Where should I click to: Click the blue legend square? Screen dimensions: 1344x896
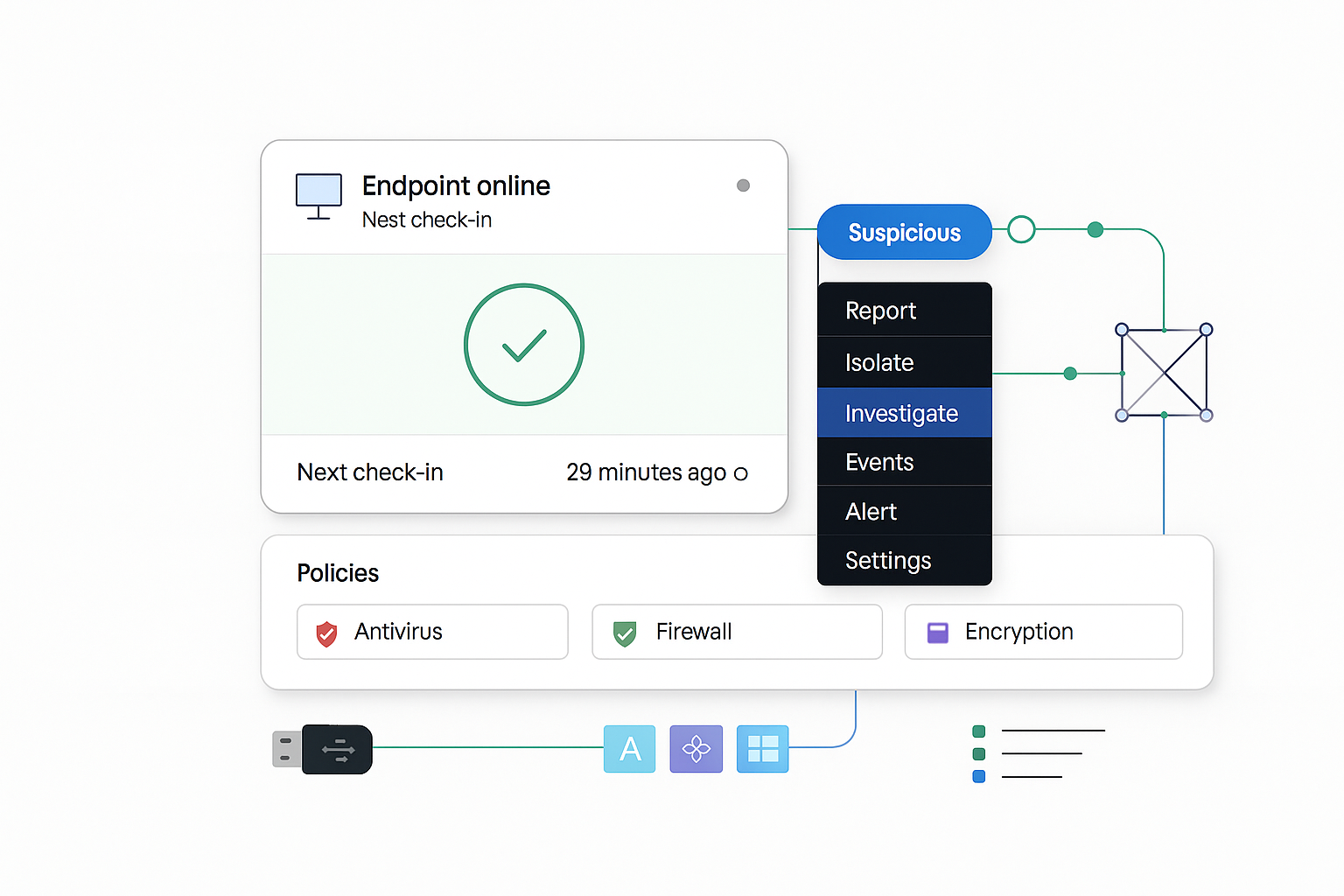979,776
